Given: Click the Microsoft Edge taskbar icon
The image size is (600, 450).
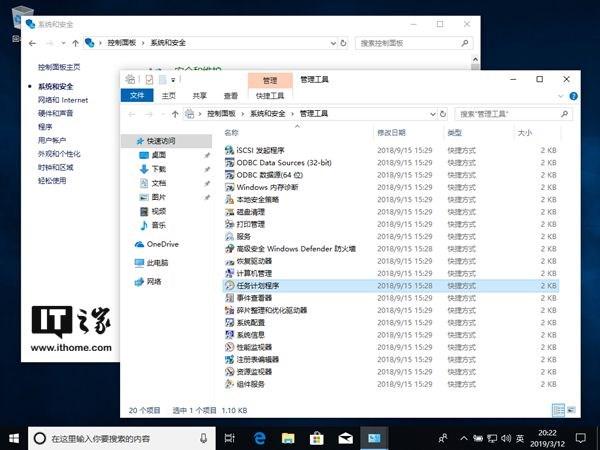Looking at the screenshot, I should 260,438.
